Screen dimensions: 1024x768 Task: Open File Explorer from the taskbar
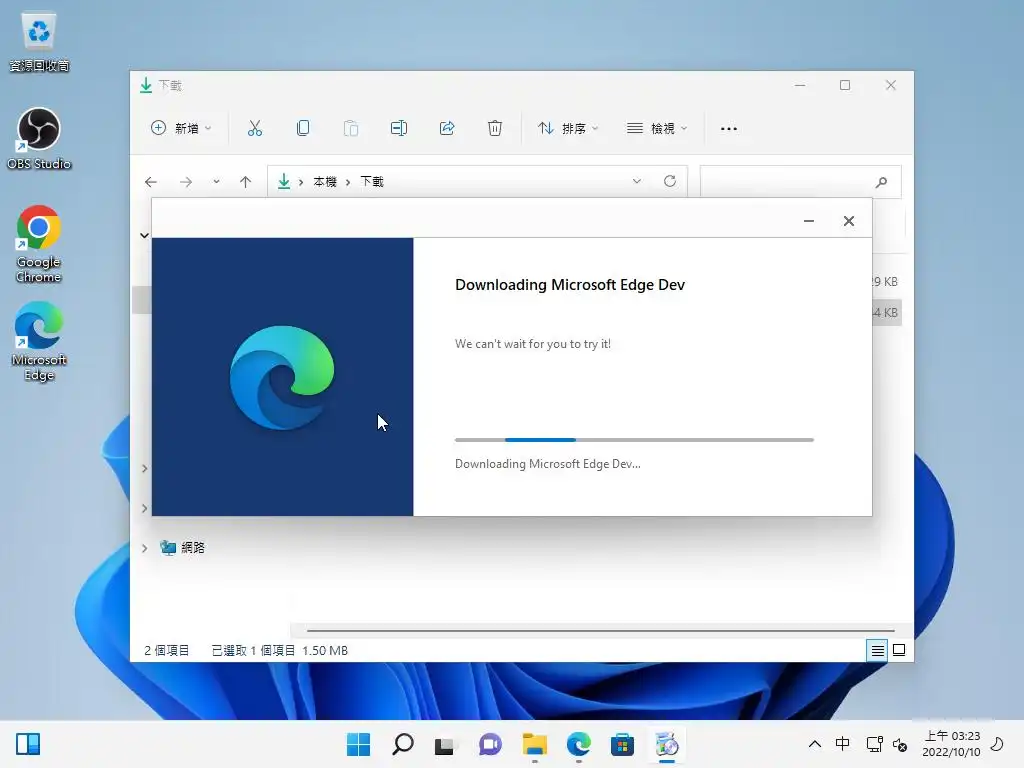point(534,744)
